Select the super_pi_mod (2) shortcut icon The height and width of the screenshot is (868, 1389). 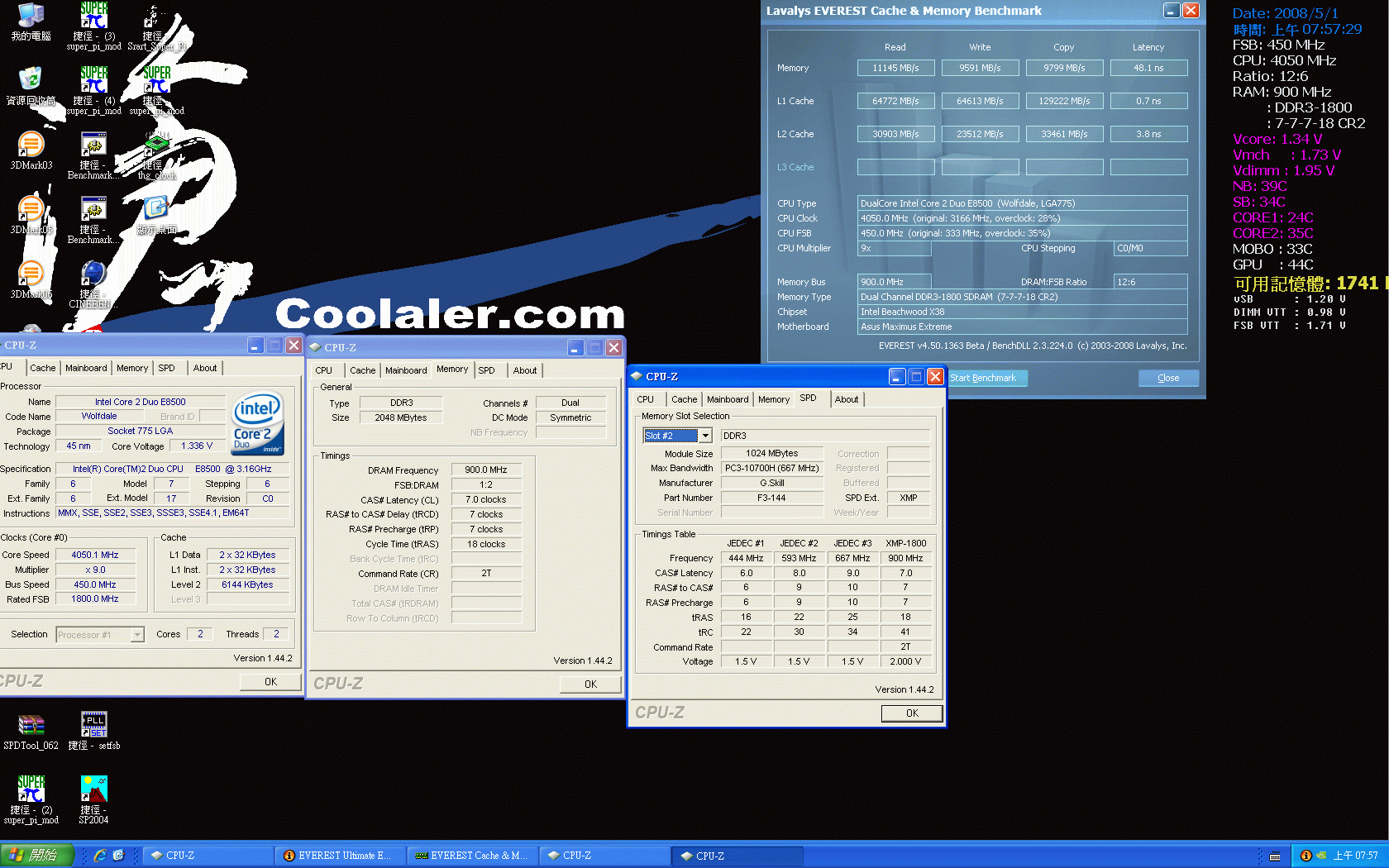point(31,800)
